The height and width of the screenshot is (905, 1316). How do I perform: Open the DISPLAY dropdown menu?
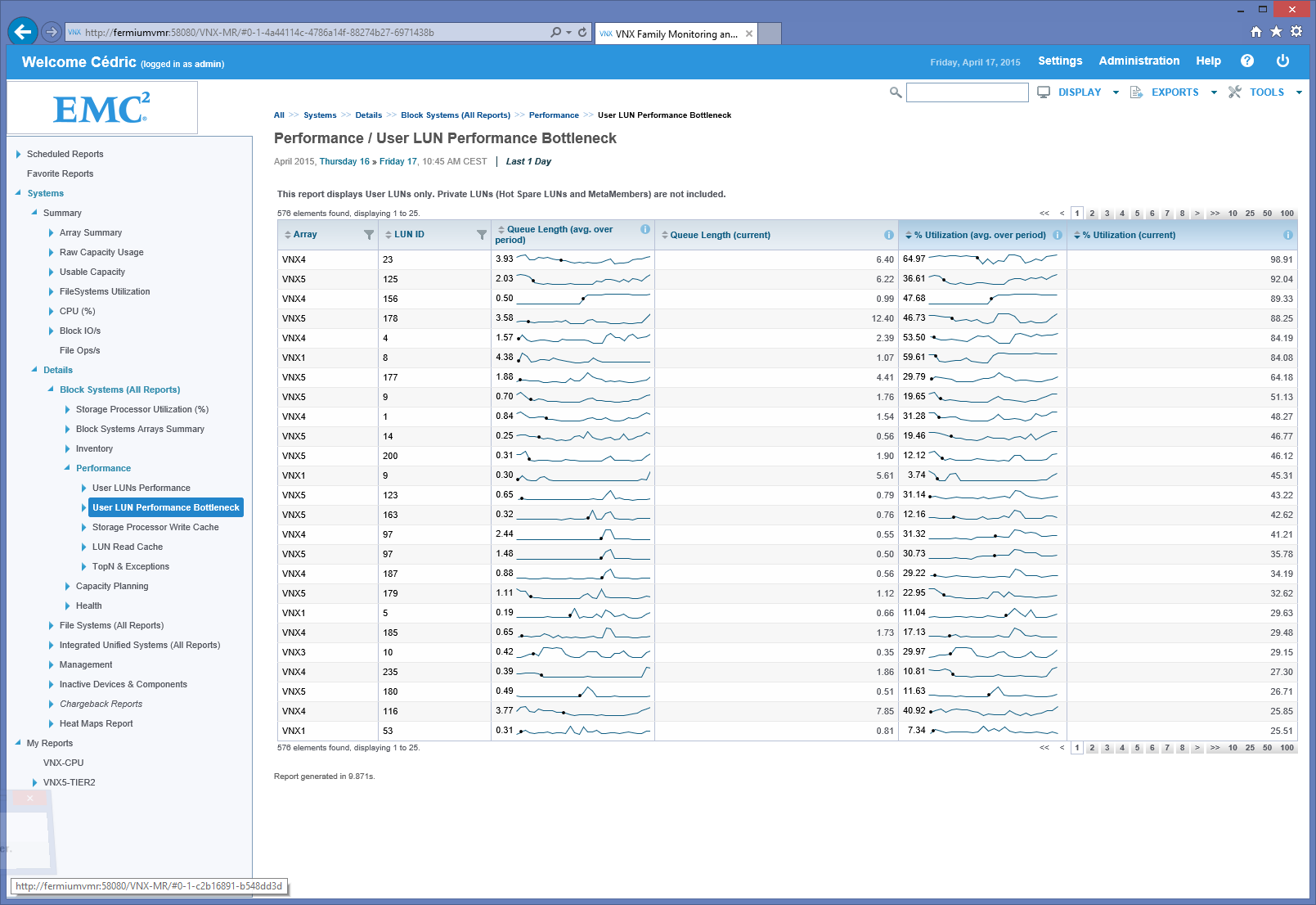[x=1079, y=92]
